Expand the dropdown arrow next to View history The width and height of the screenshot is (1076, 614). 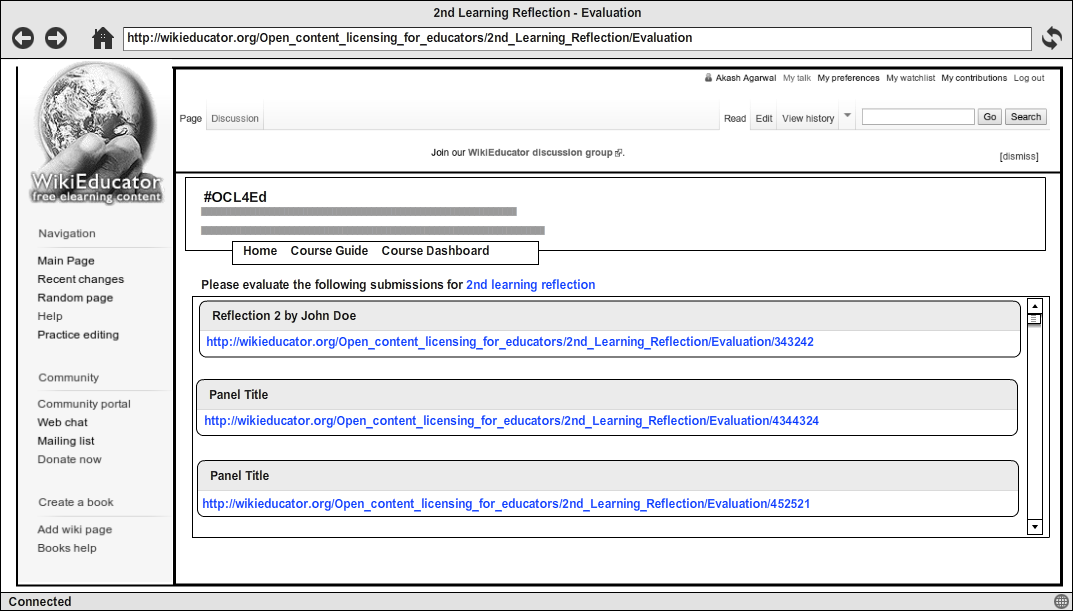pos(847,115)
